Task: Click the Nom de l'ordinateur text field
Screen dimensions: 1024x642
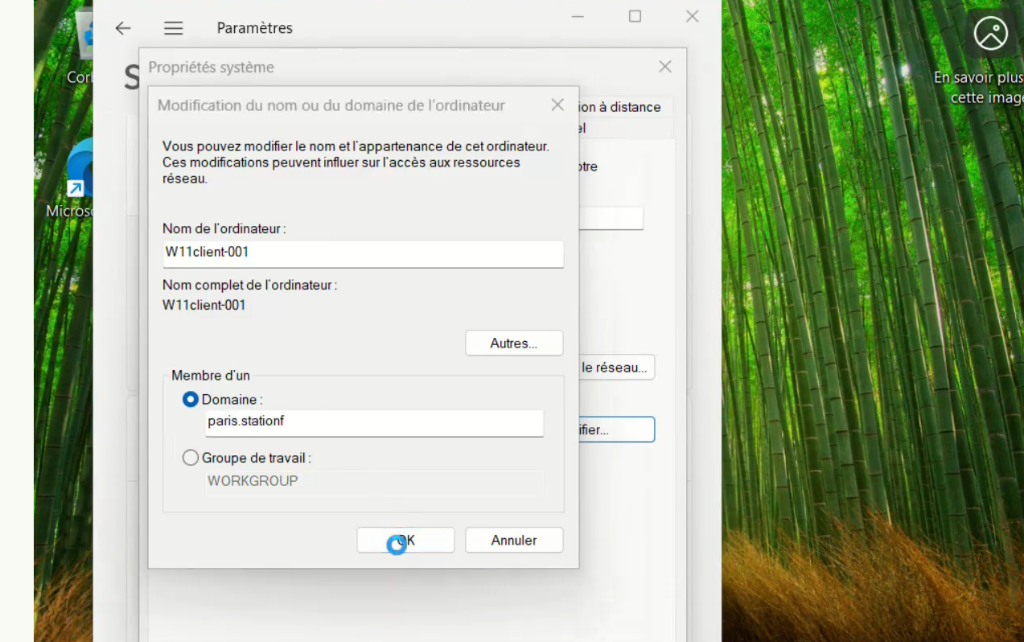Action: pos(362,253)
